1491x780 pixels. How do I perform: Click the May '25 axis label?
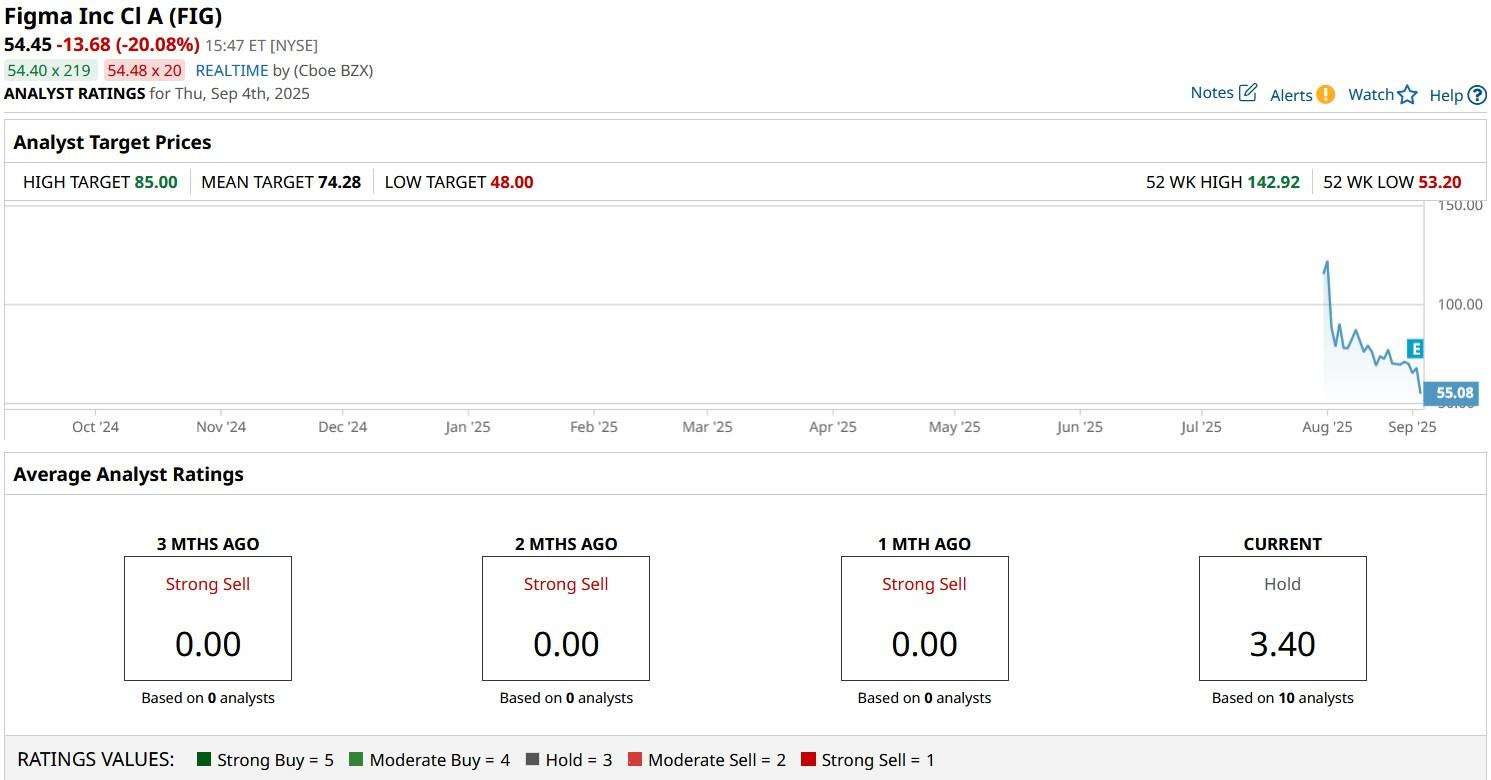[954, 427]
